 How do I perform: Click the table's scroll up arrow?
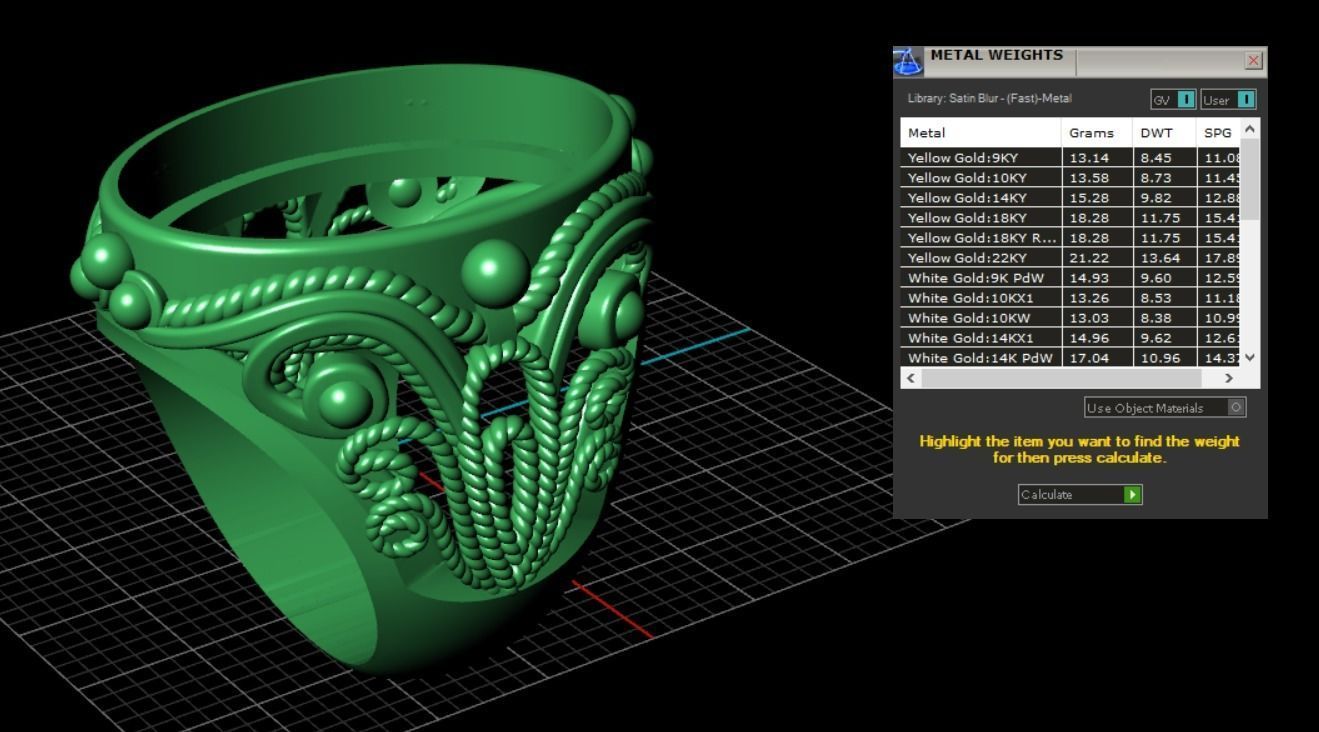click(x=1250, y=129)
